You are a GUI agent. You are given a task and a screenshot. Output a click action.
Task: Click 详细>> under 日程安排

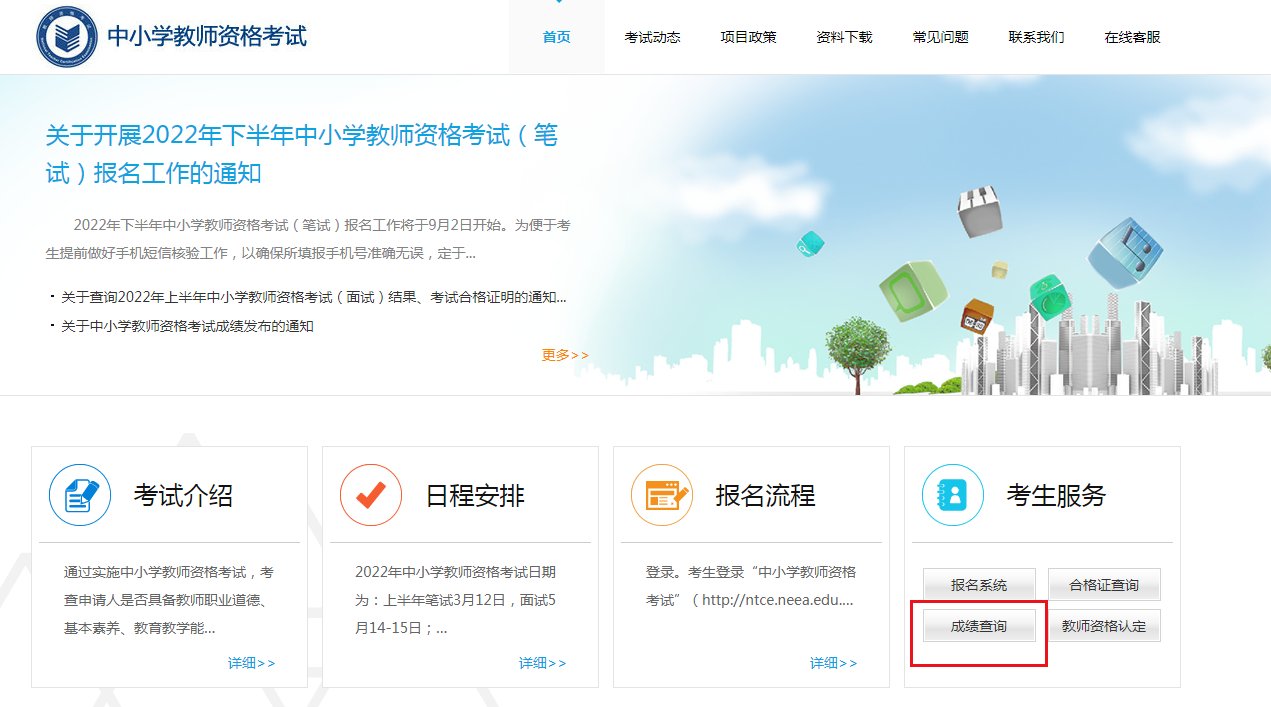coord(542,663)
